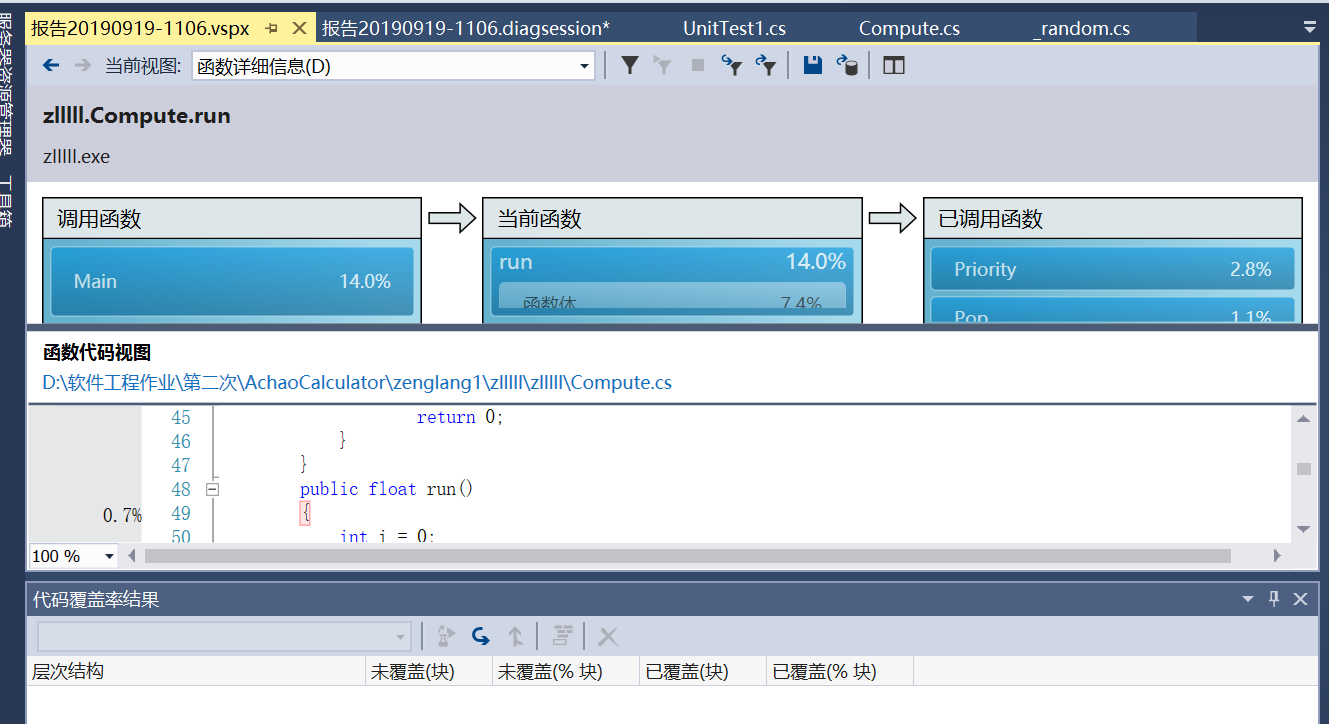Click the 已调用函数 header

[x=1112, y=218]
